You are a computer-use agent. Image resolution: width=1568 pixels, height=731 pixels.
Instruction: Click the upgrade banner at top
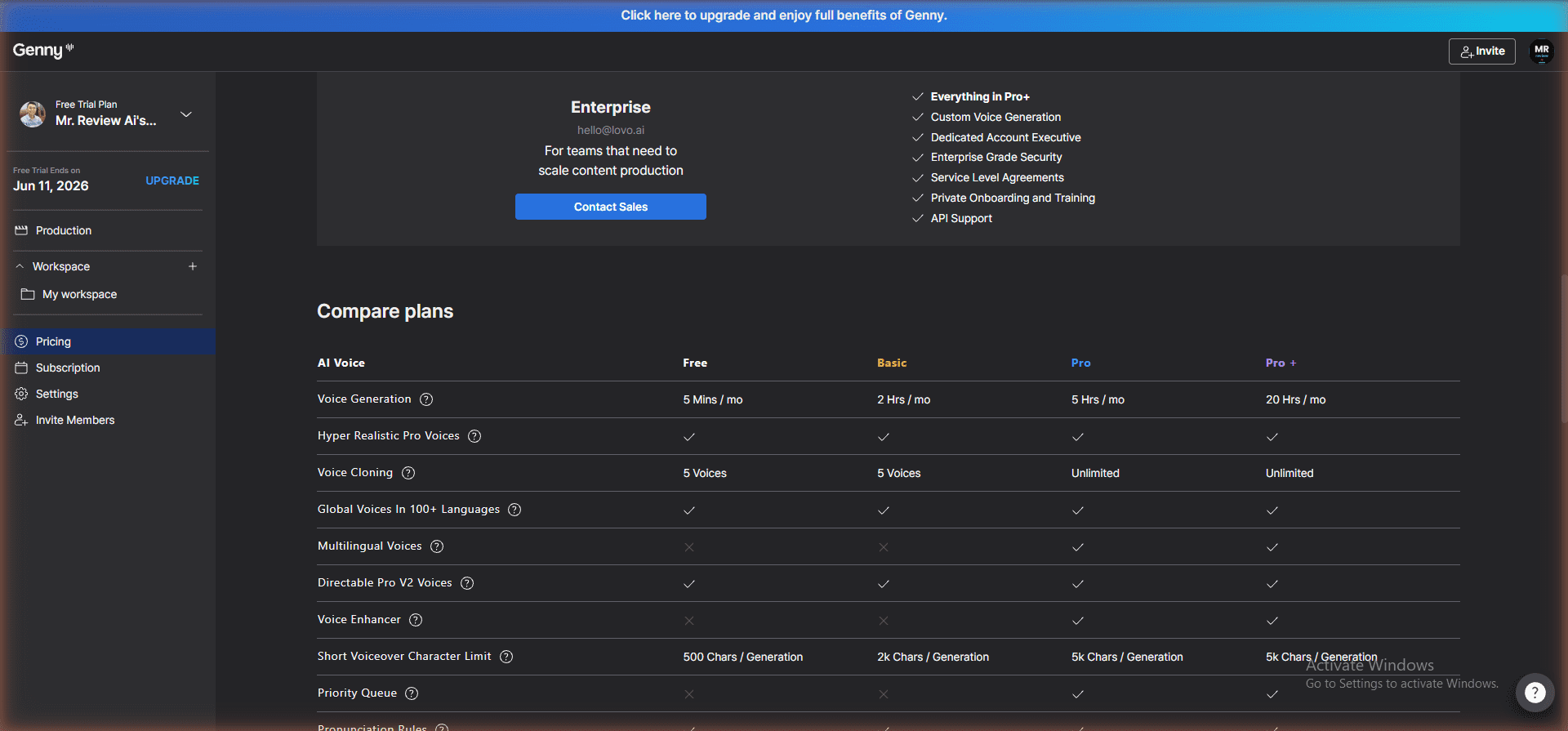pyautogui.click(x=784, y=16)
